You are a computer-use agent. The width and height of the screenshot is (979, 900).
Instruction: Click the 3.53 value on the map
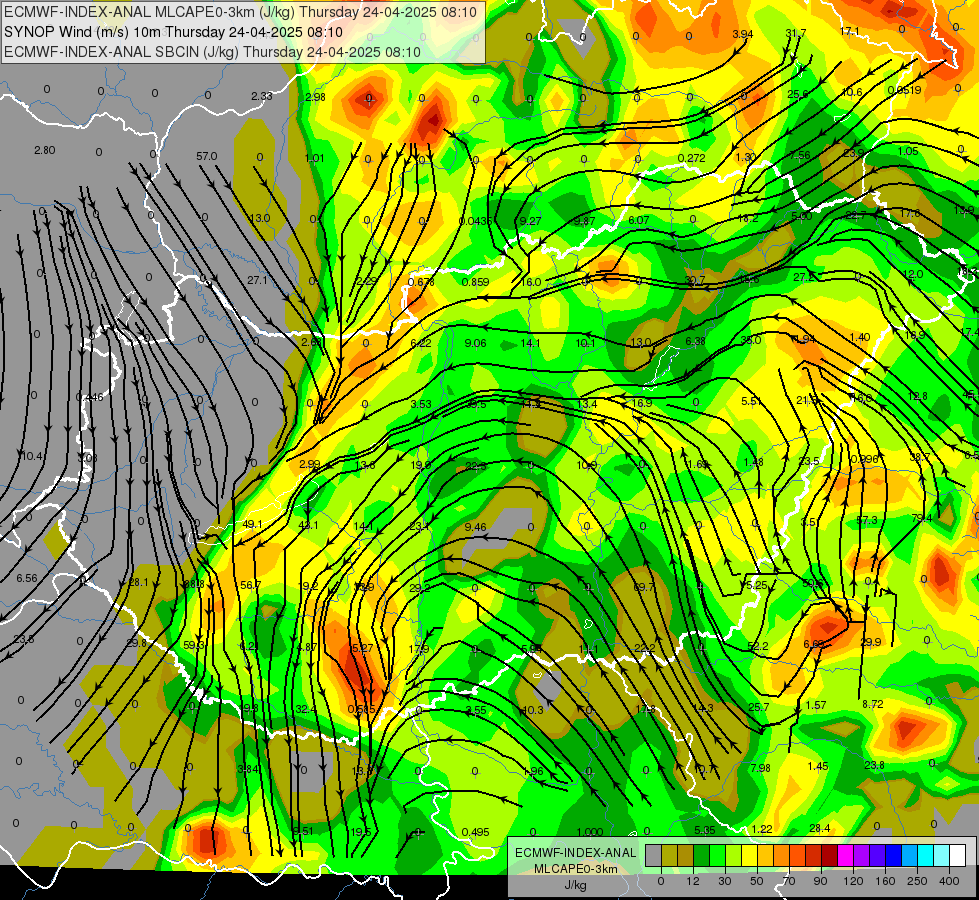pos(421,404)
